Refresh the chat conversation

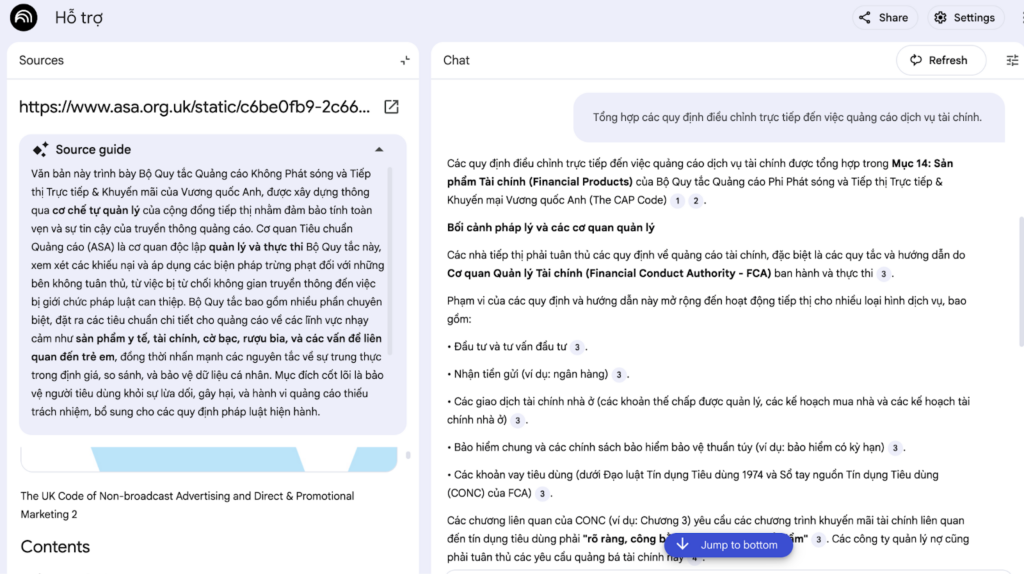click(x=938, y=60)
